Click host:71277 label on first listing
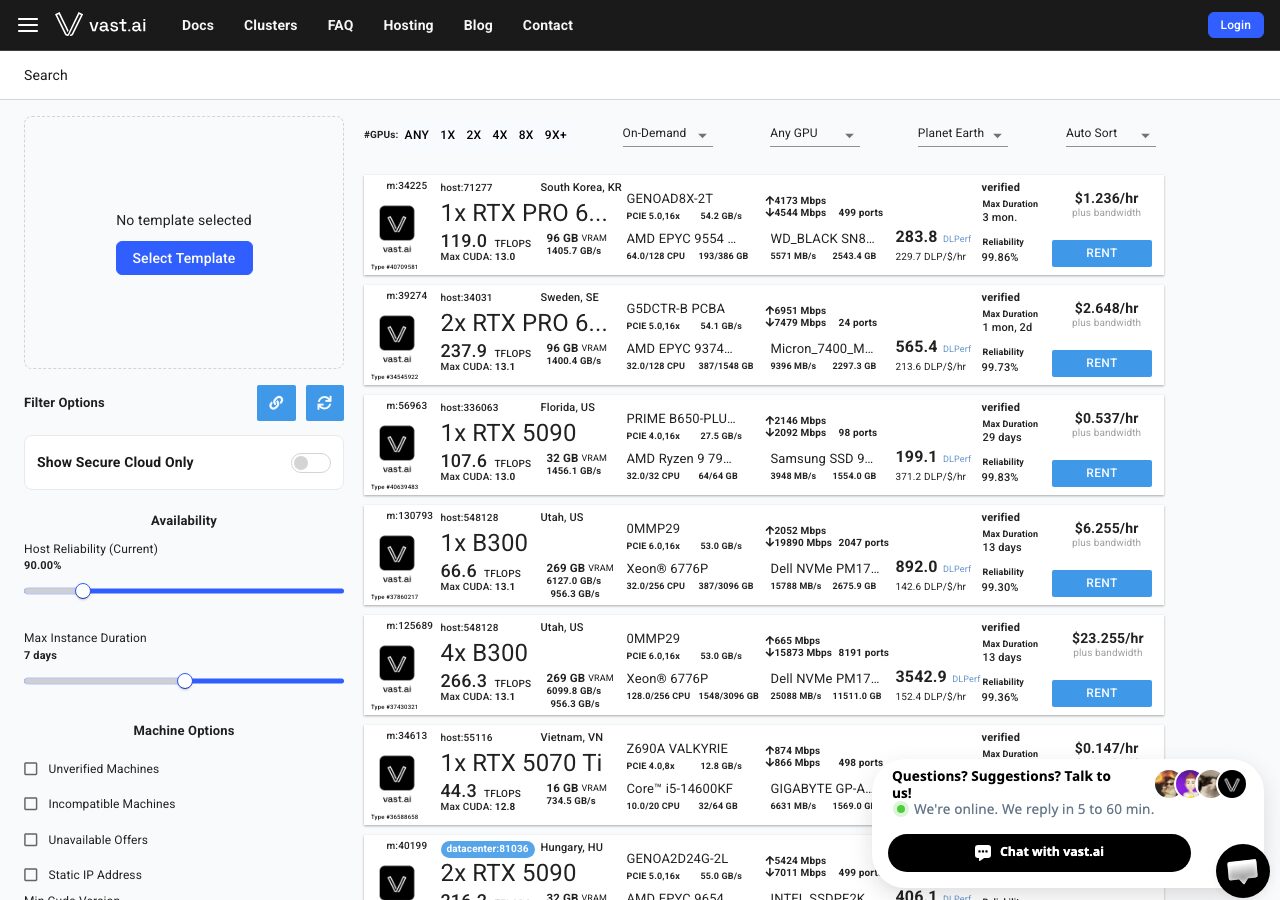The image size is (1280, 900). coord(467,188)
